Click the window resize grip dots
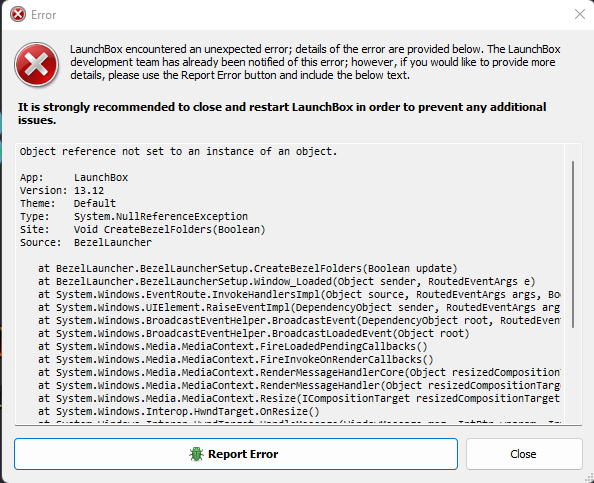The height and width of the screenshot is (483, 594). [589, 478]
